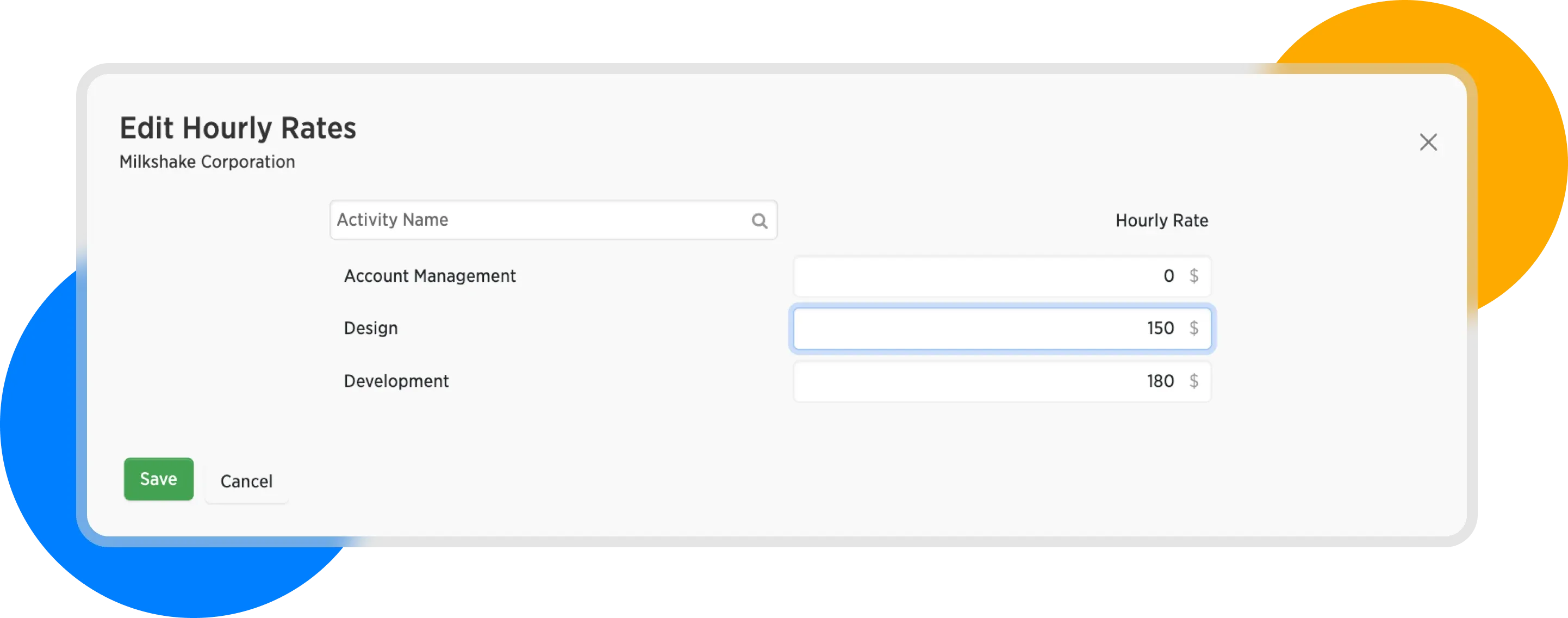Screen dimensions: 1568x618
Task: Click the Account Management hourly rate field
Action: [x=974, y=276]
